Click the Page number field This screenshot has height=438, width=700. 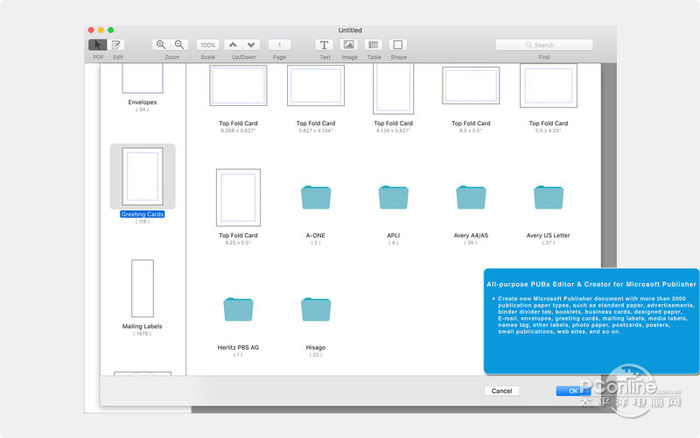point(279,45)
